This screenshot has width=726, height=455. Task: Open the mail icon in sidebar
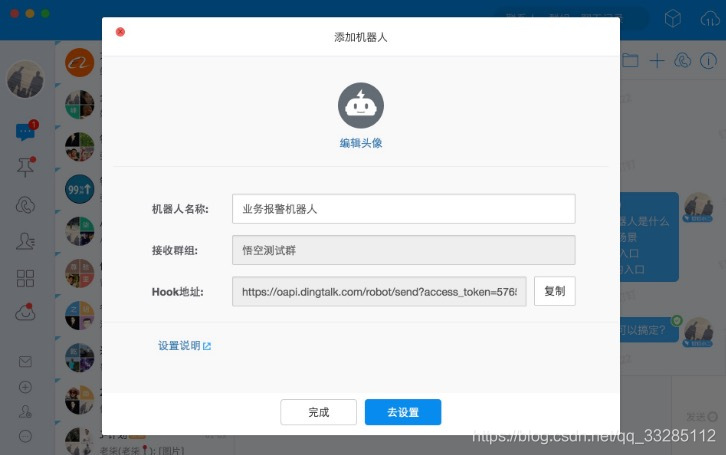(x=25, y=362)
